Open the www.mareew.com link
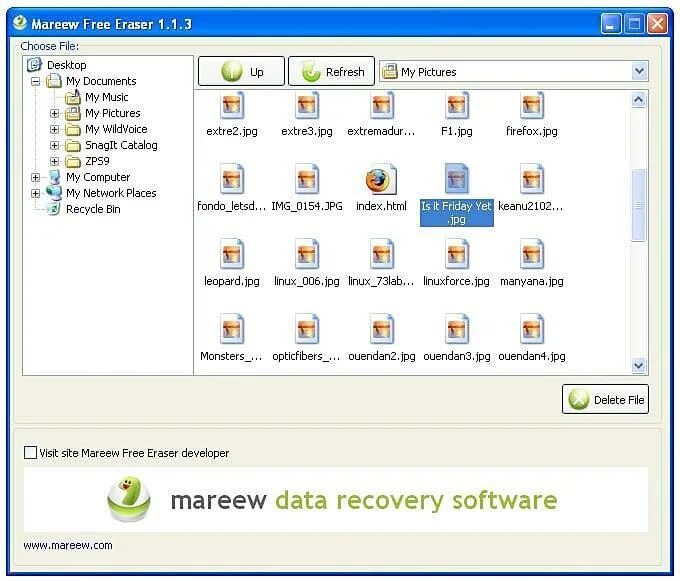 [68, 545]
